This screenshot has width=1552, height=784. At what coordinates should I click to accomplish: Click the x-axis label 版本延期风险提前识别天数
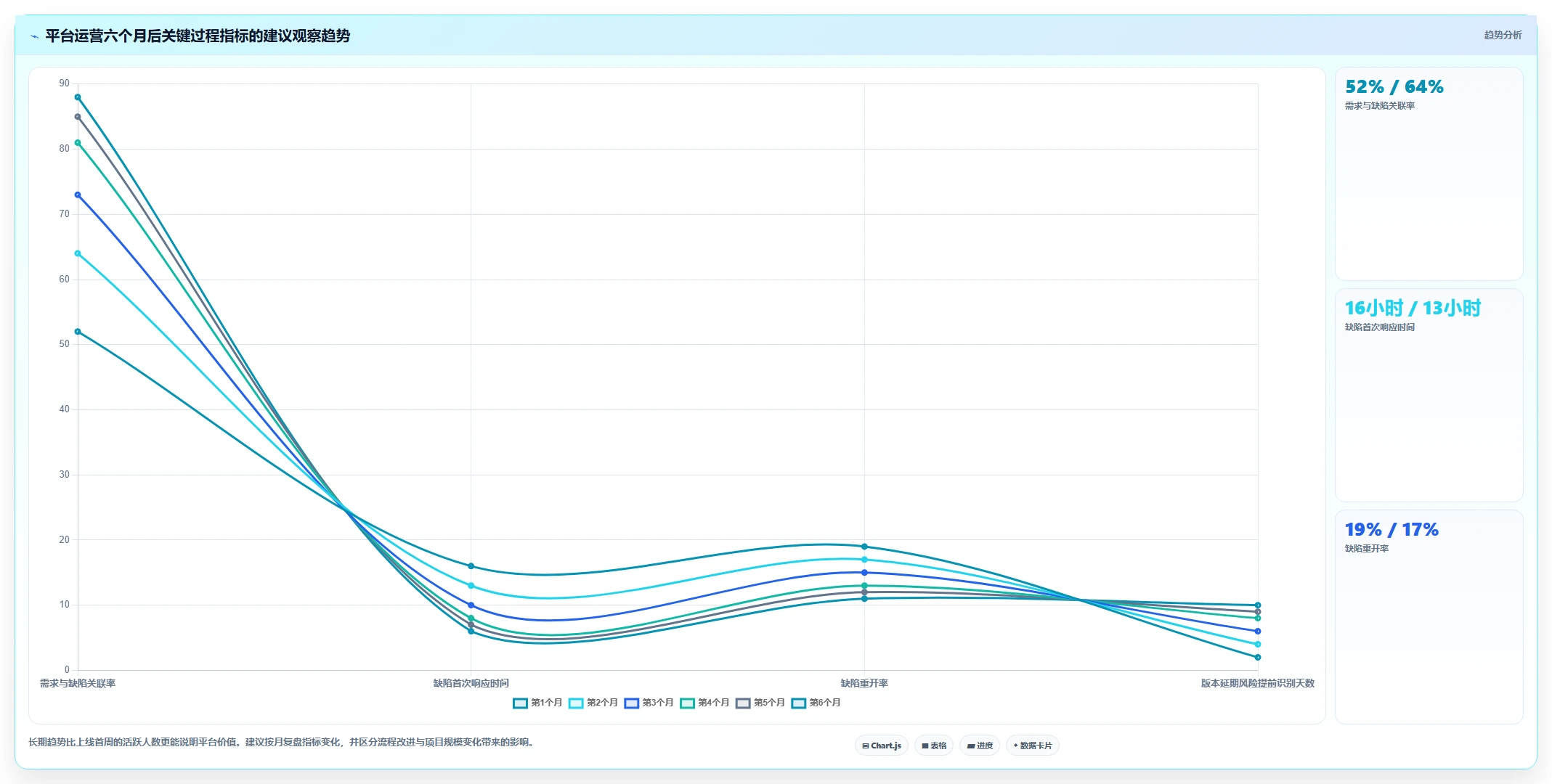tap(1258, 684)
